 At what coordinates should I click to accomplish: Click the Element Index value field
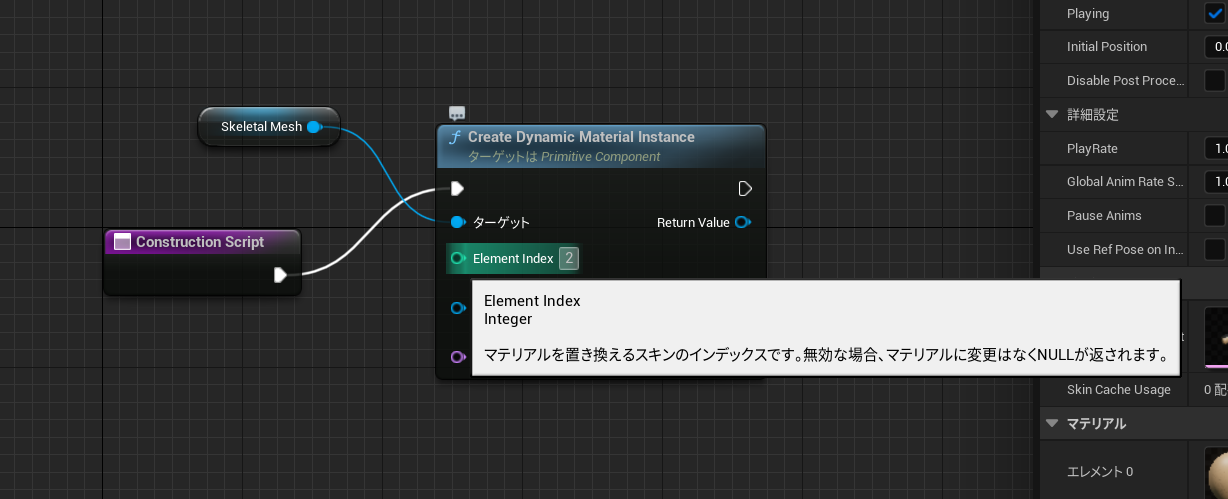[568, 259]
